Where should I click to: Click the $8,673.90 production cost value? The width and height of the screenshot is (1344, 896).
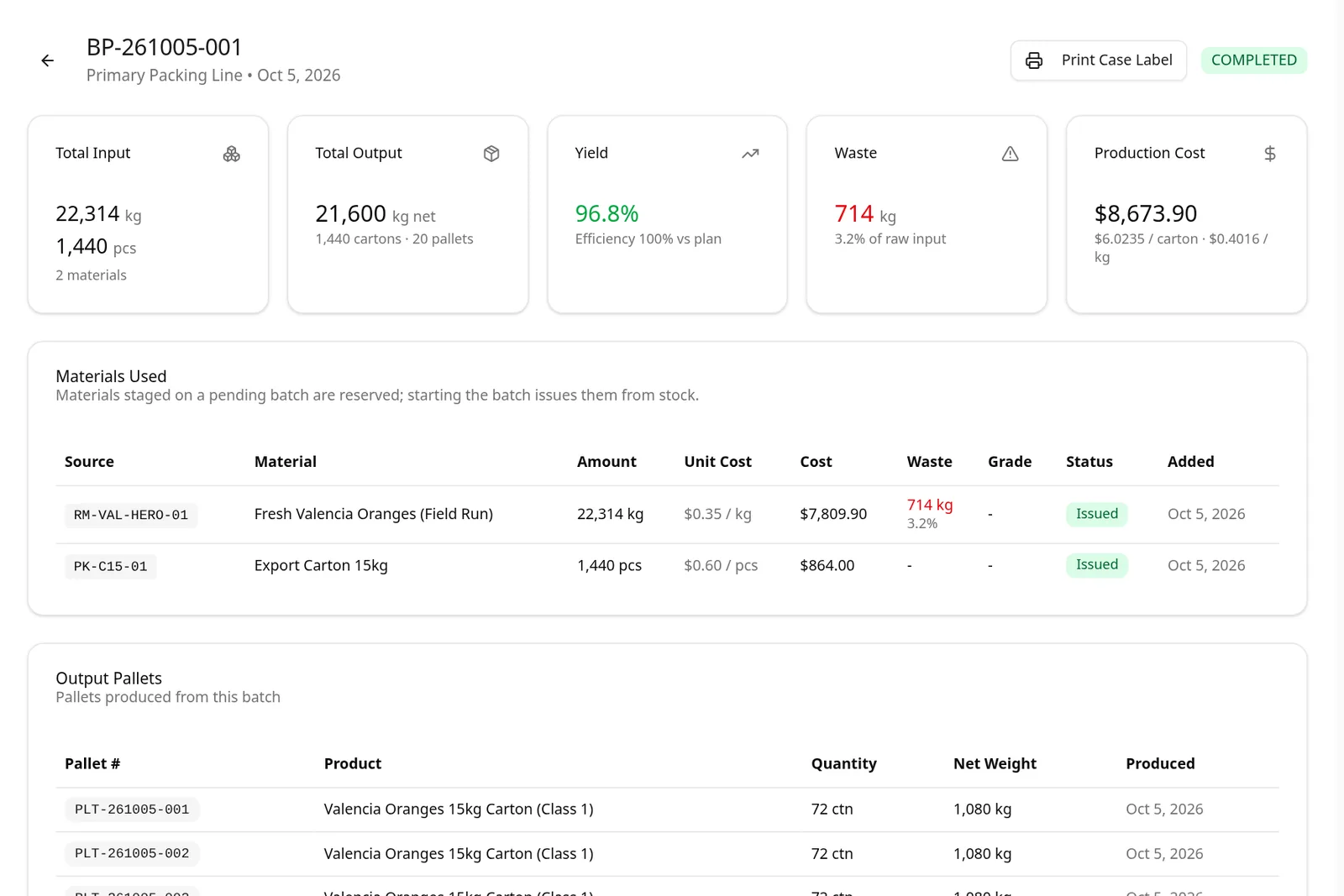1145,214
